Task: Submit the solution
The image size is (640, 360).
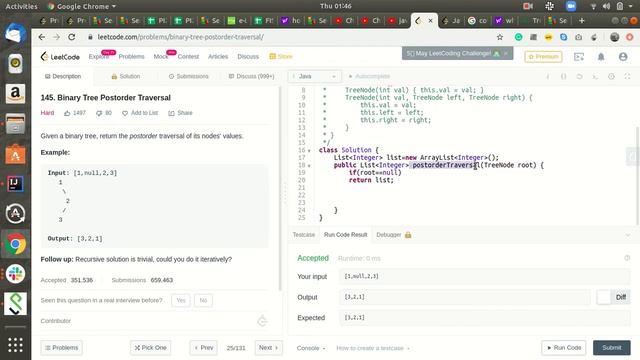Action: coord(611,348)
